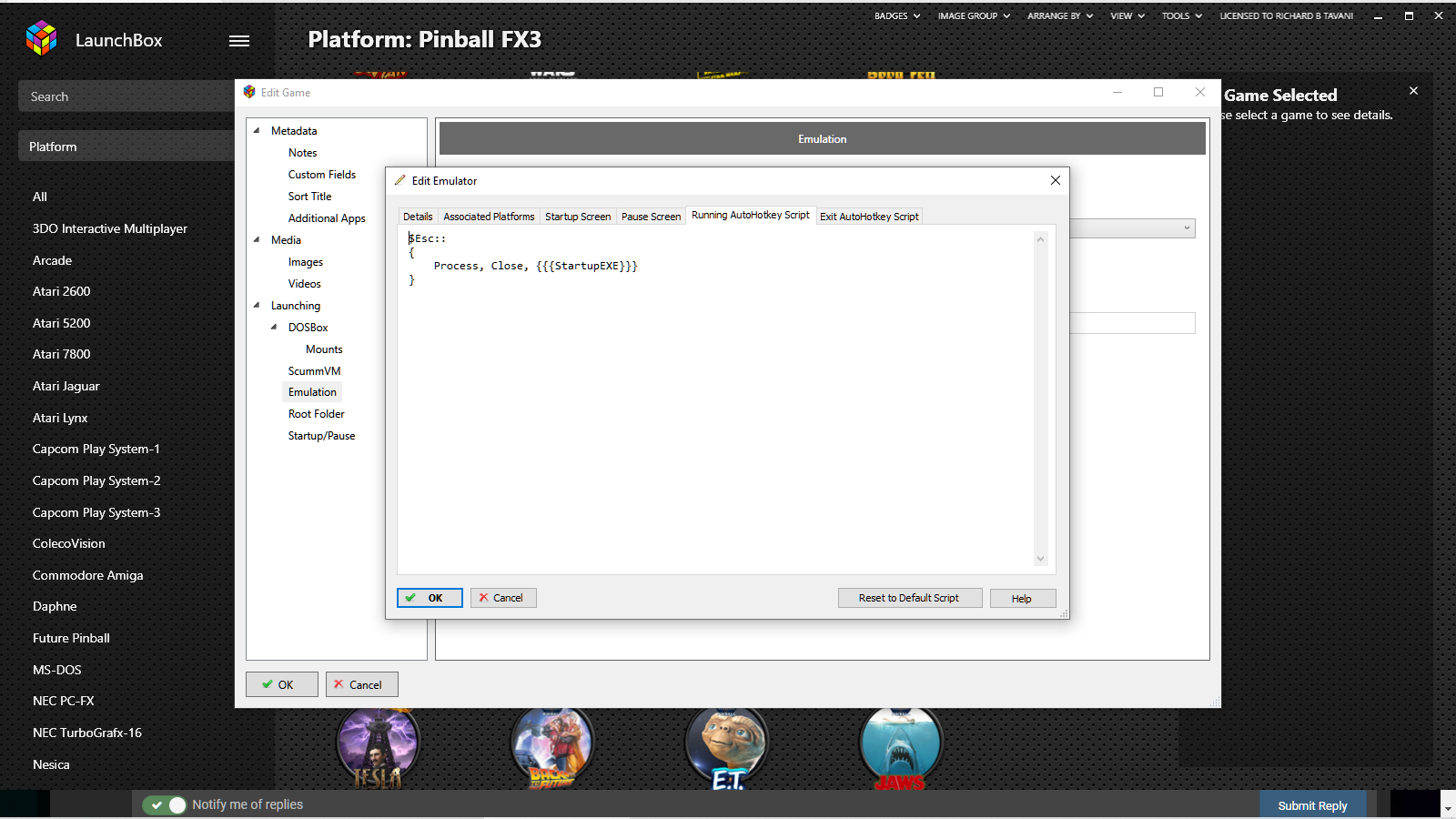Switch to Pause Screen tab
The height and width of the screenshot is (819, 1456).
(x=651, y=217)
